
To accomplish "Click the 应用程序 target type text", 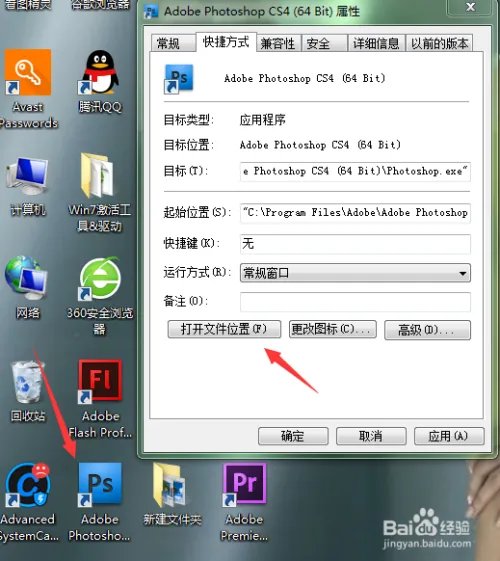I will point(263,120).
